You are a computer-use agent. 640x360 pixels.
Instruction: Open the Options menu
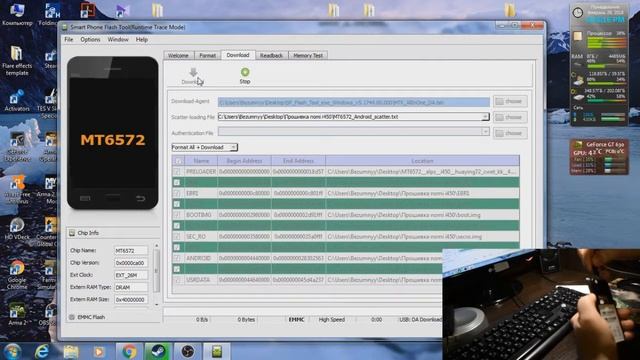(x=90, y=40)
